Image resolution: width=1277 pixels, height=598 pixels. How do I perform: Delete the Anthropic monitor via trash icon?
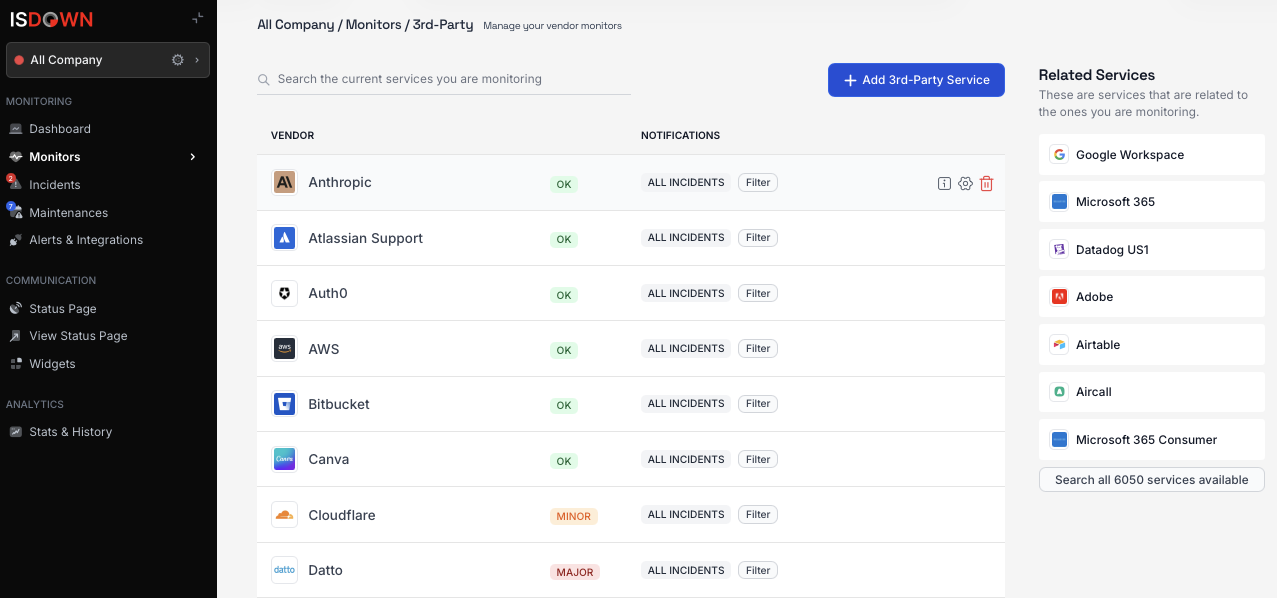click(987, 183)
